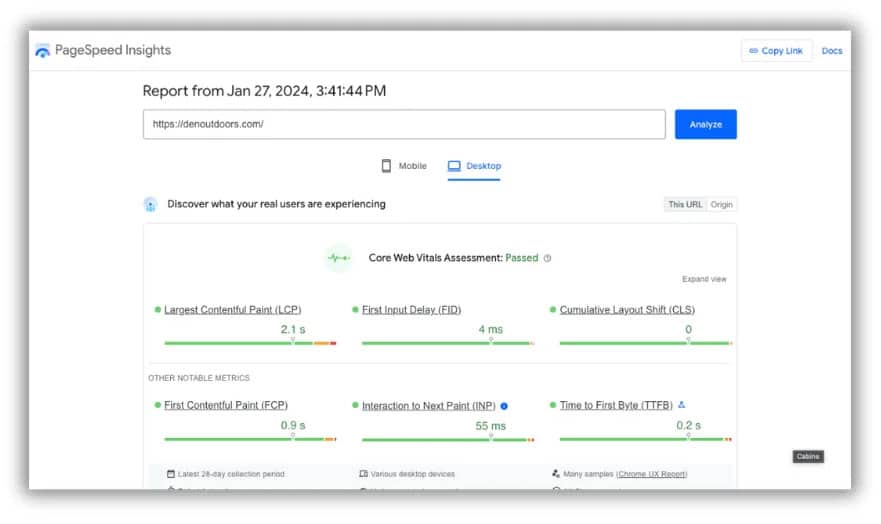Screen dimensions: 881x524
Task: Open the Chrome UX Report link
Action: (x=652, y=474)
